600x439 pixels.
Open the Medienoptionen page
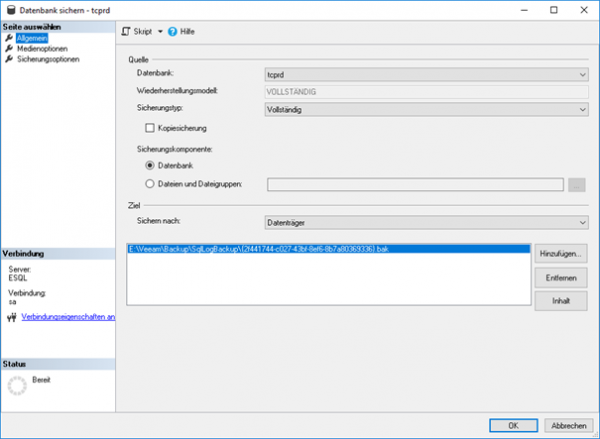[41, 48]
